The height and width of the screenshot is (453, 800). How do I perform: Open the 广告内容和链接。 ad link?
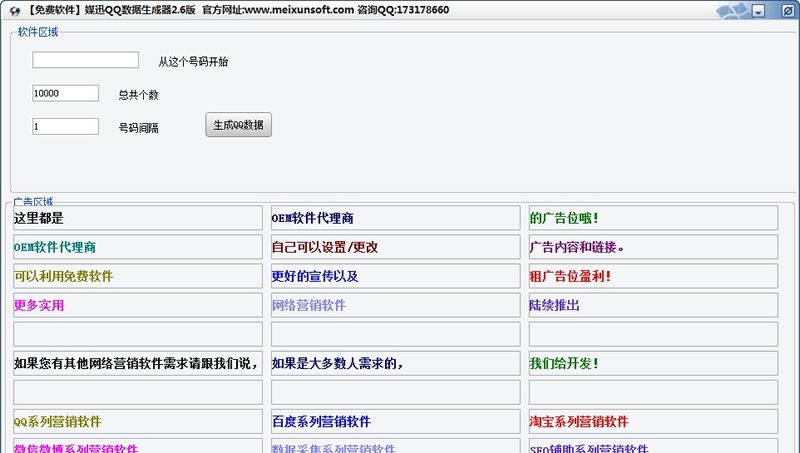tap(654, 247)
